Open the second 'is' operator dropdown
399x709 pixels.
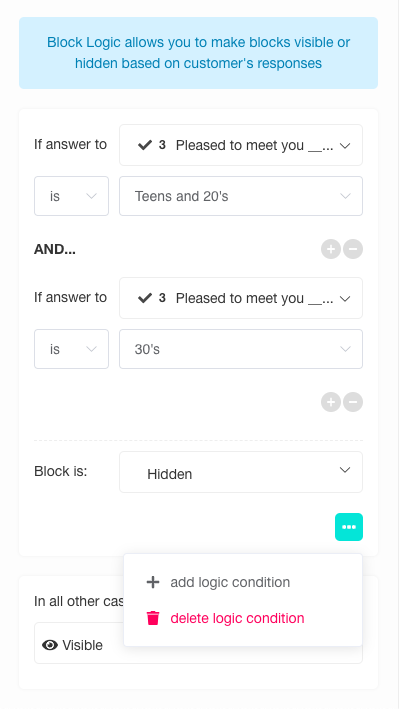coord(71,349)
